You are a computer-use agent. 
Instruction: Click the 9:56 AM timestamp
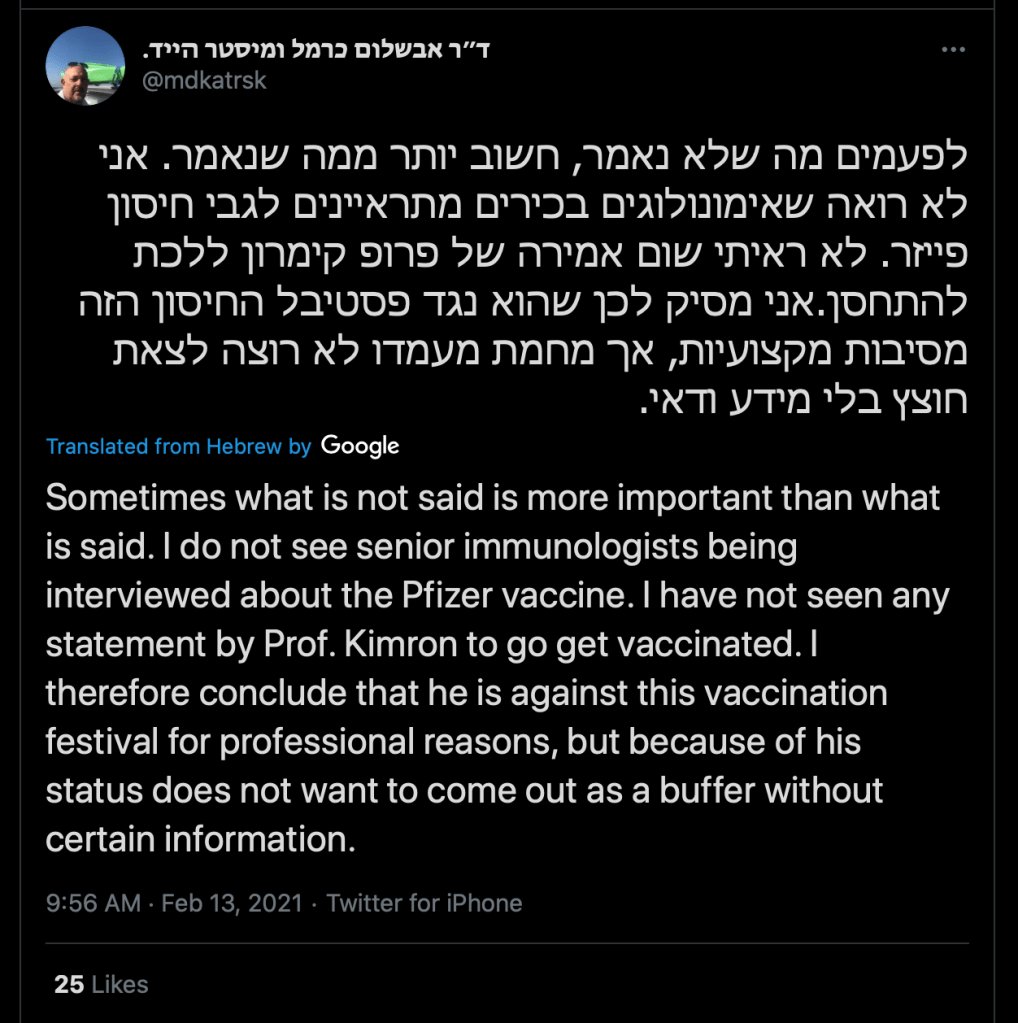coord(93,903)
